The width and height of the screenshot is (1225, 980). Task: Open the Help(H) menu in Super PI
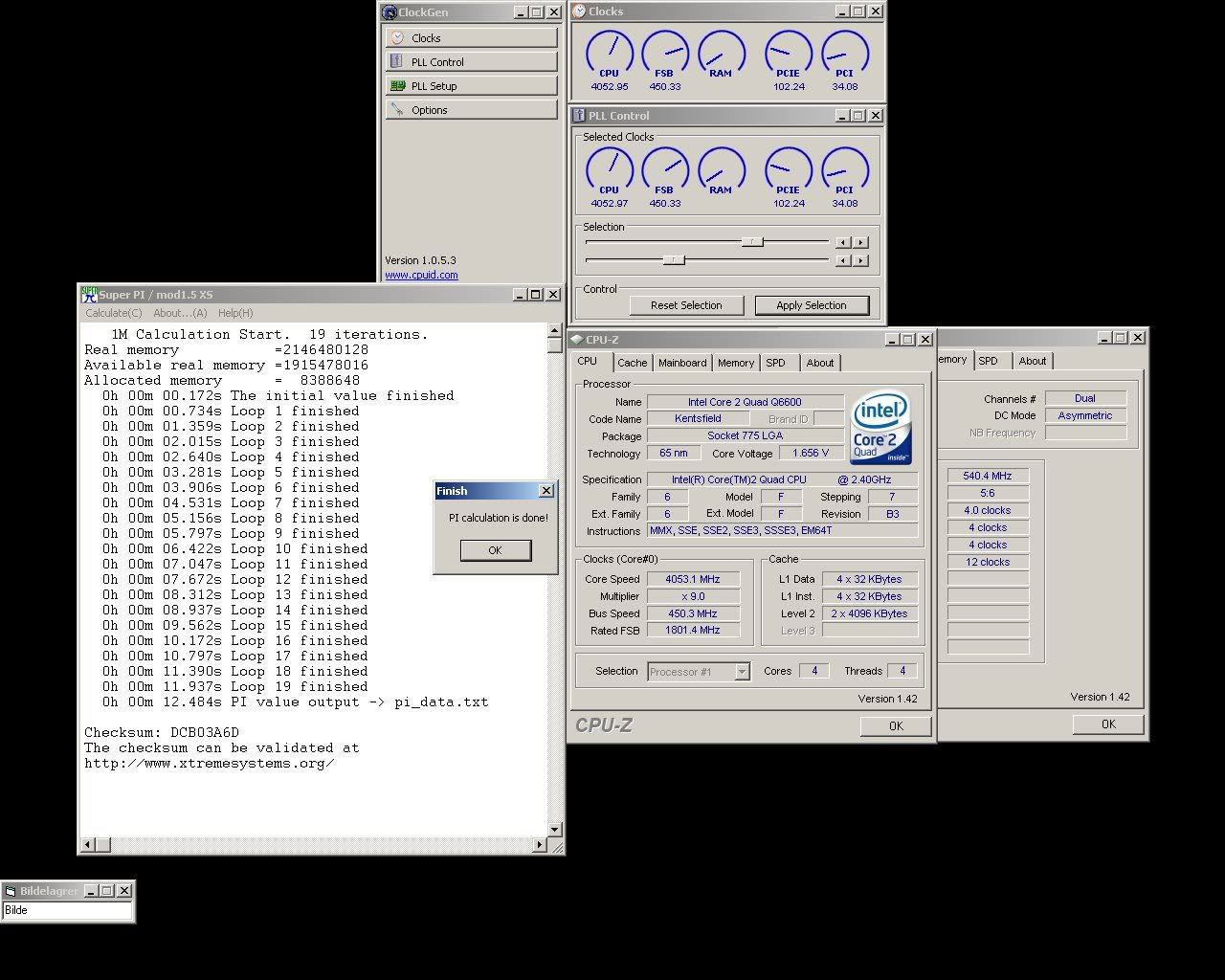235,313
